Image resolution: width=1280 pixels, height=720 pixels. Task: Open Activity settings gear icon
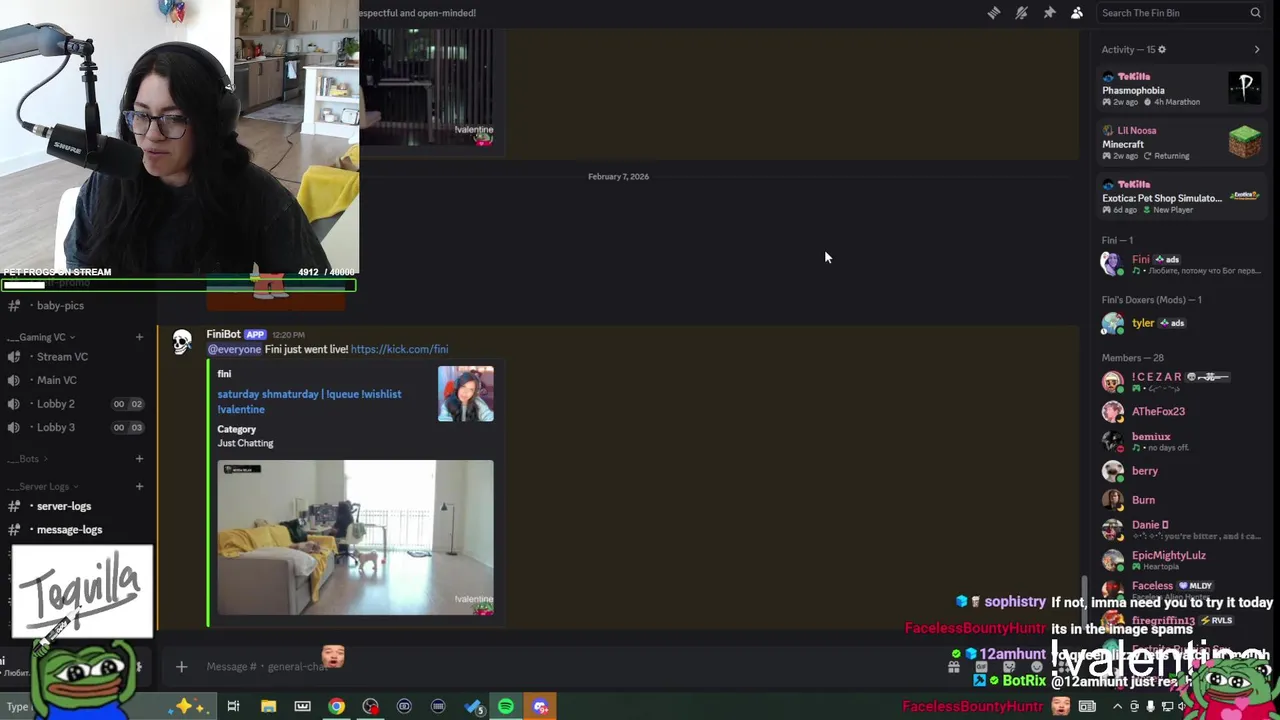pos(1161,49)
